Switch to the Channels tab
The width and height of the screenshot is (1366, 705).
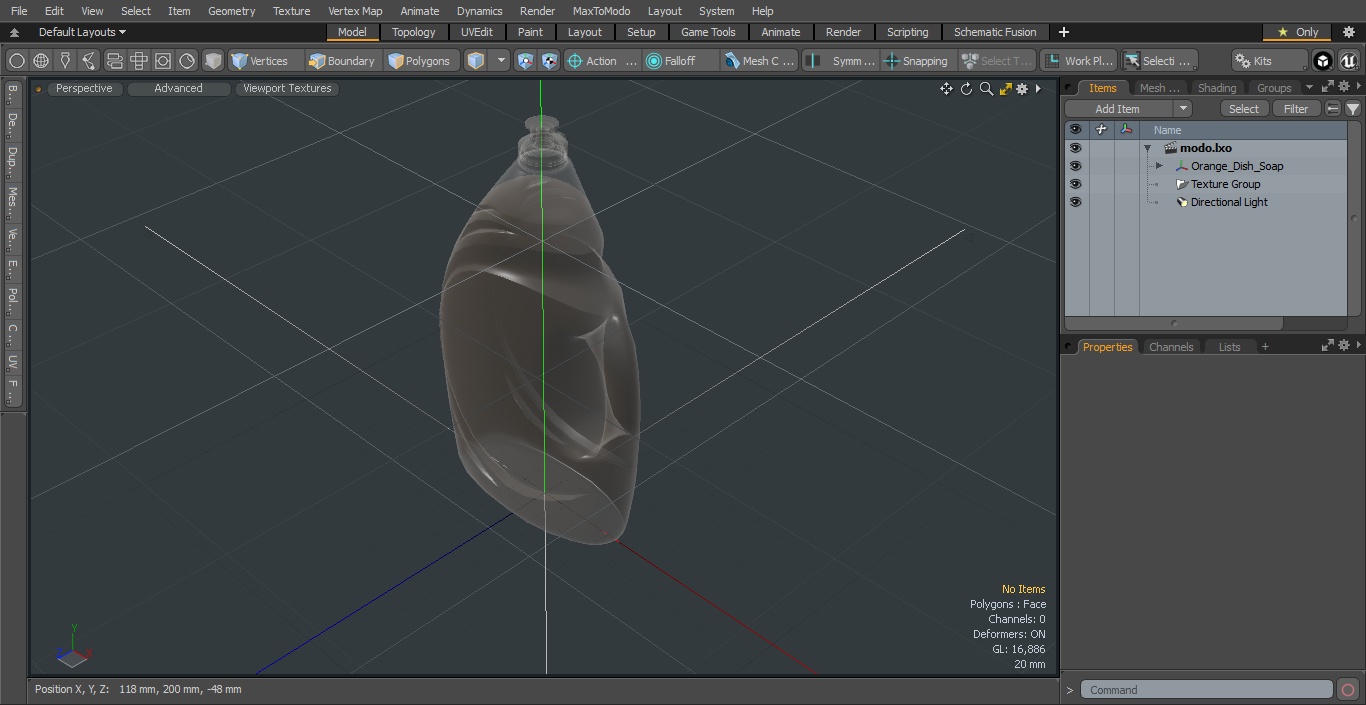1171,347
